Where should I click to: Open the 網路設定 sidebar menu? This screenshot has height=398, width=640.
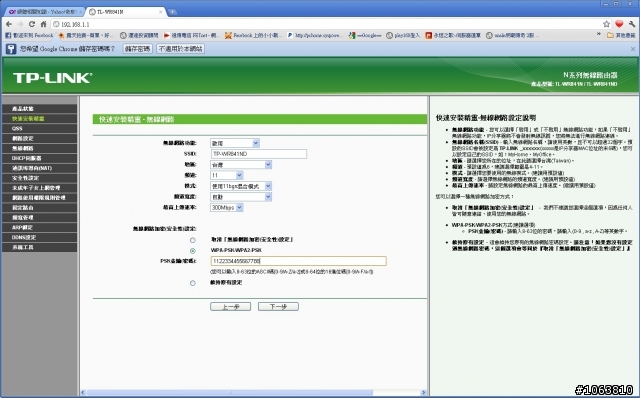click(x=39, y=138)
